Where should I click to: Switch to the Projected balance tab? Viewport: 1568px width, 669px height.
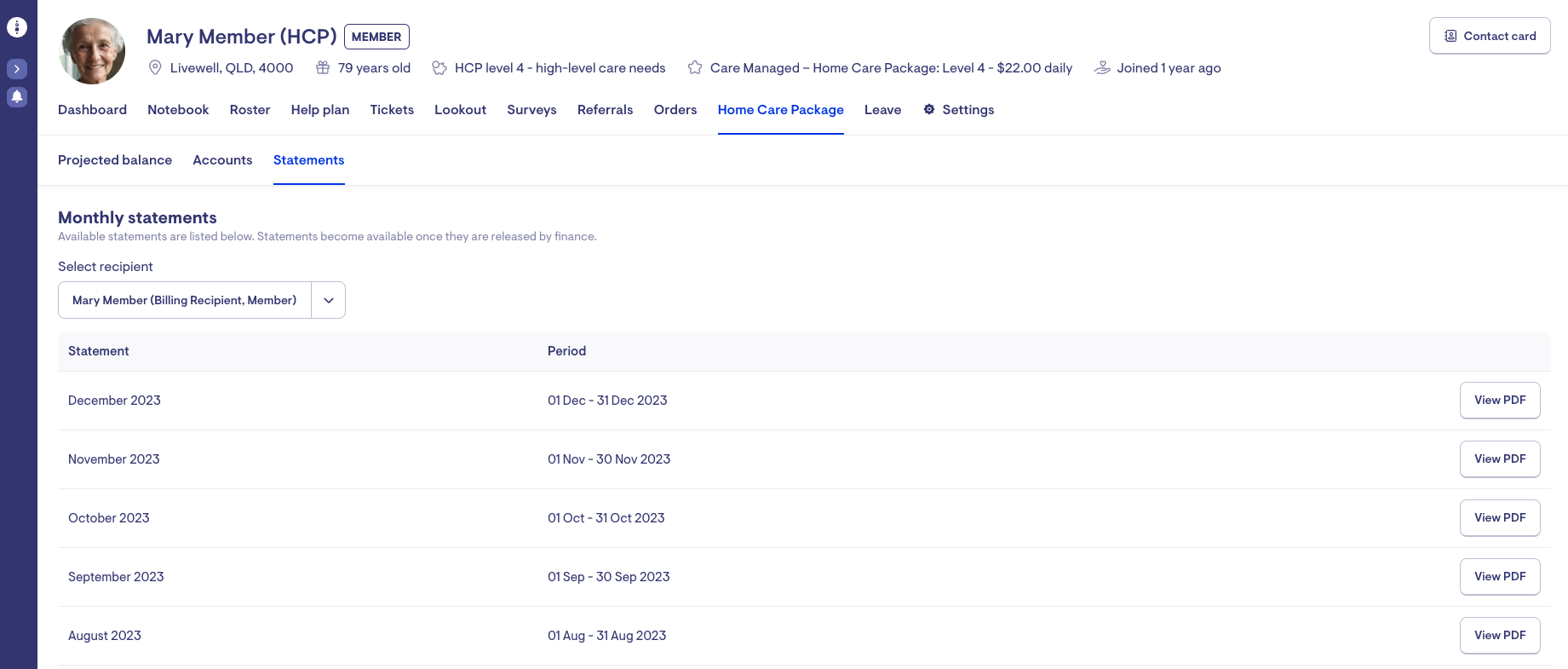(115, 160)
